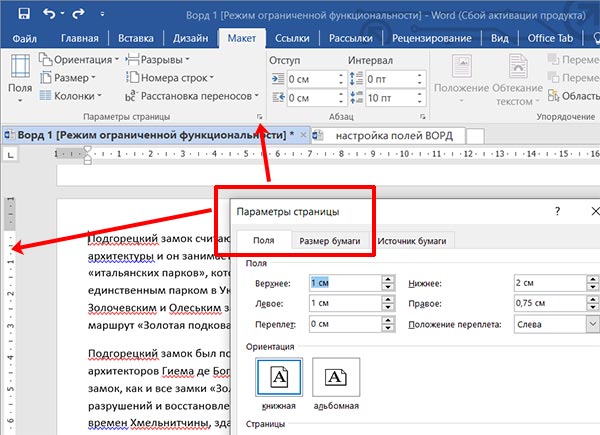Undo the last action
The width and height of the screenshot is (600, 435).
click(49, 14)
